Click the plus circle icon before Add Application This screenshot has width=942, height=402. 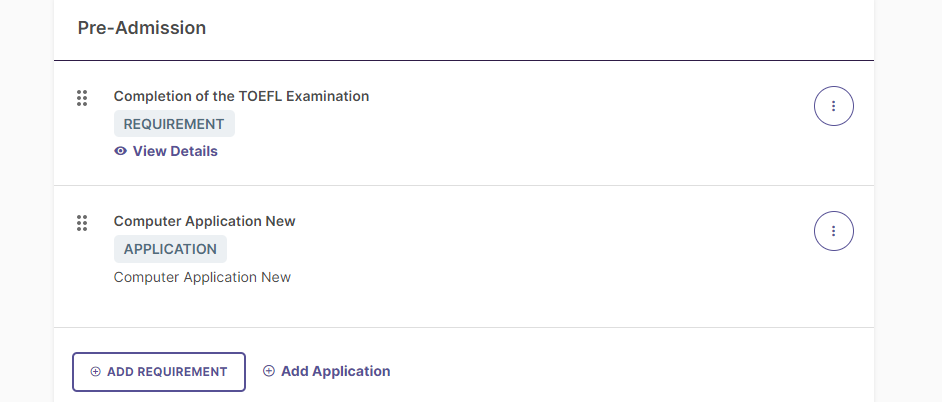pyautogui.click(x=269, y=371)
